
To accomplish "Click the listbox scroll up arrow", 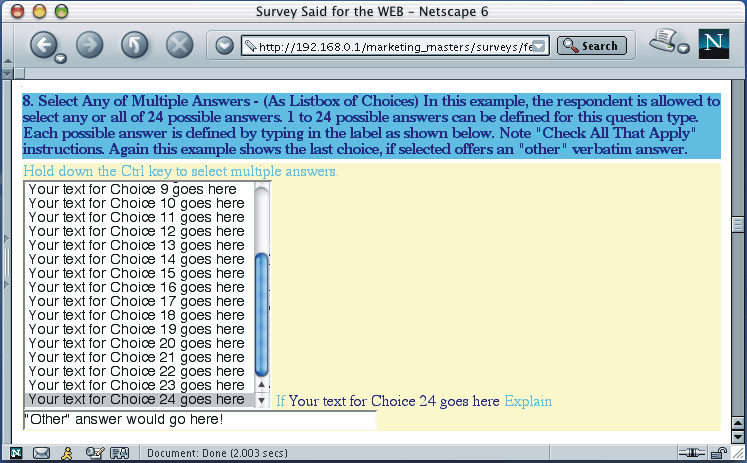I will click(x=262, y=384).
